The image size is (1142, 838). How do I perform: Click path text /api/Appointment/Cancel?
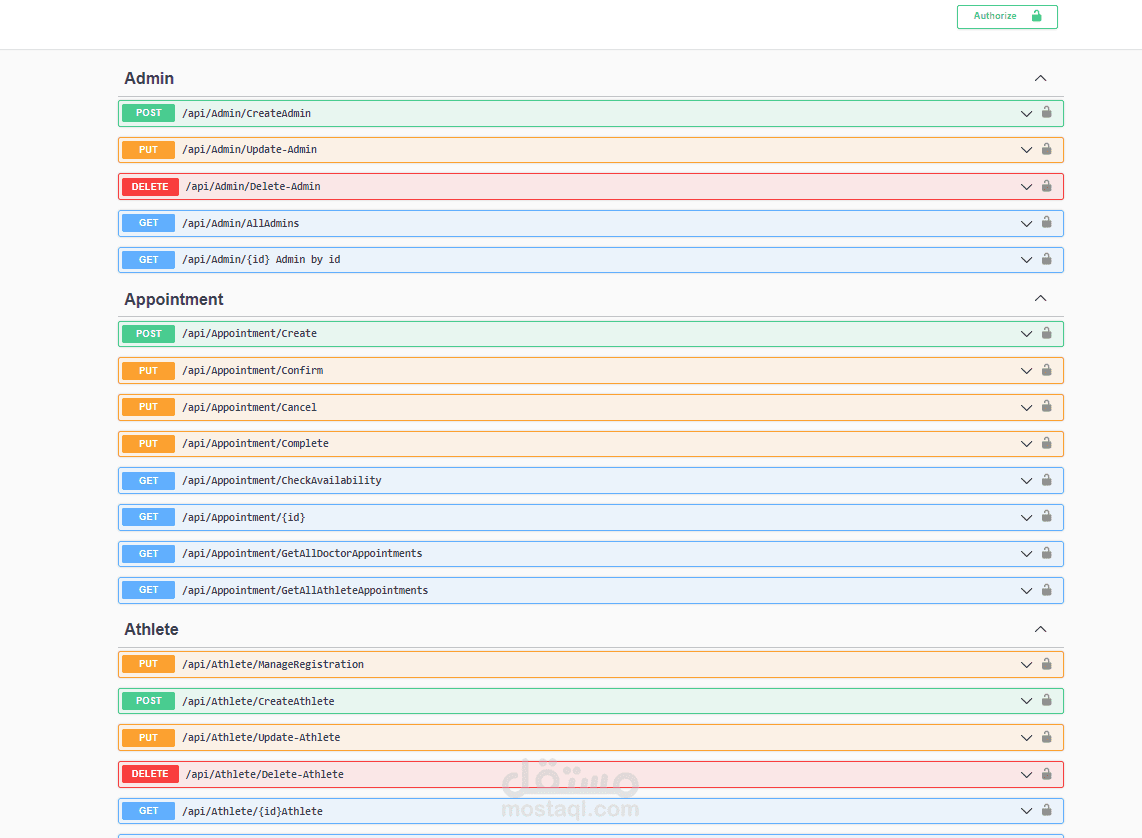point(250,408)
